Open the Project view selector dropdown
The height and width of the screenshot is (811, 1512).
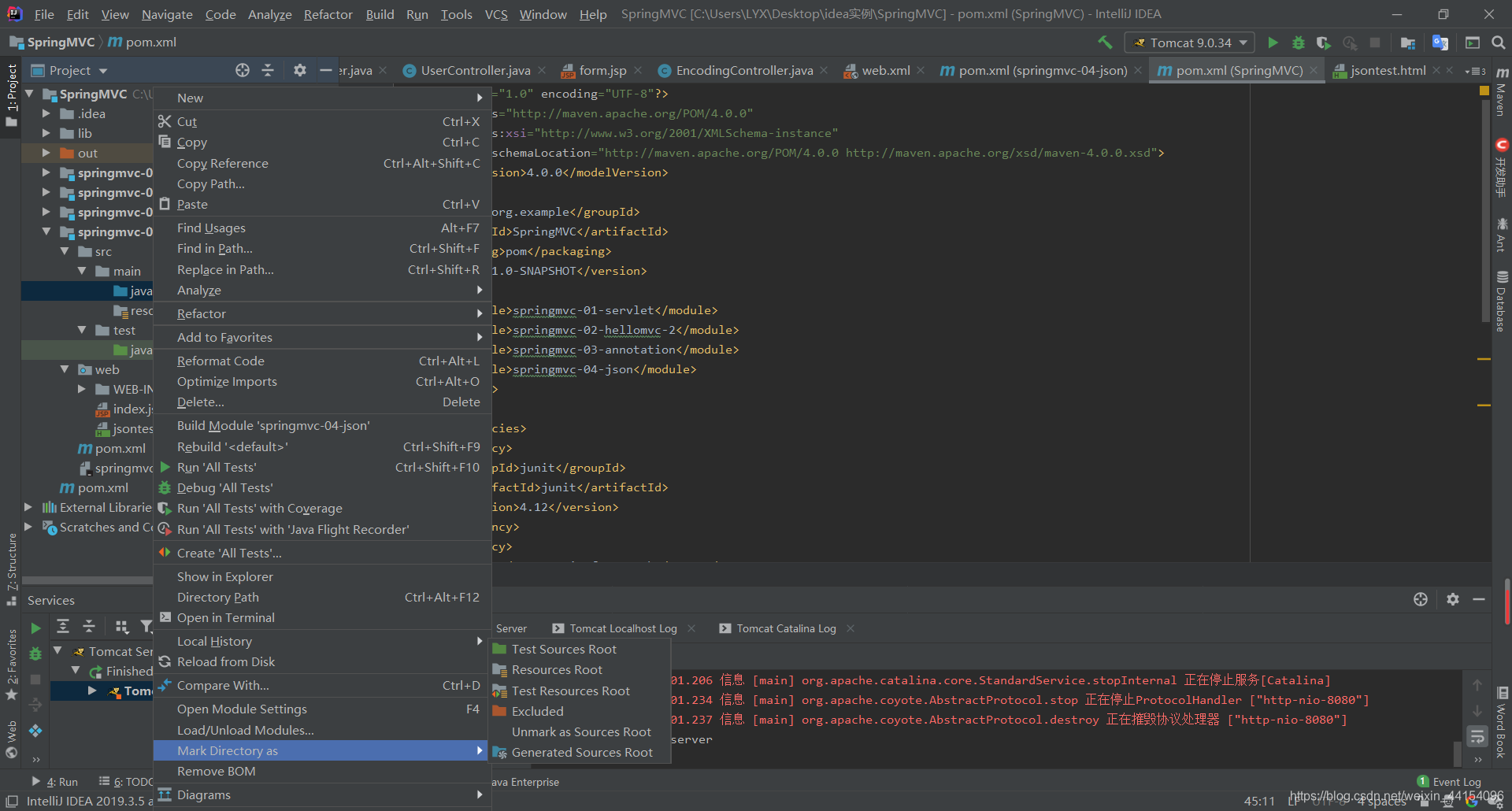(x=69, y=70)
